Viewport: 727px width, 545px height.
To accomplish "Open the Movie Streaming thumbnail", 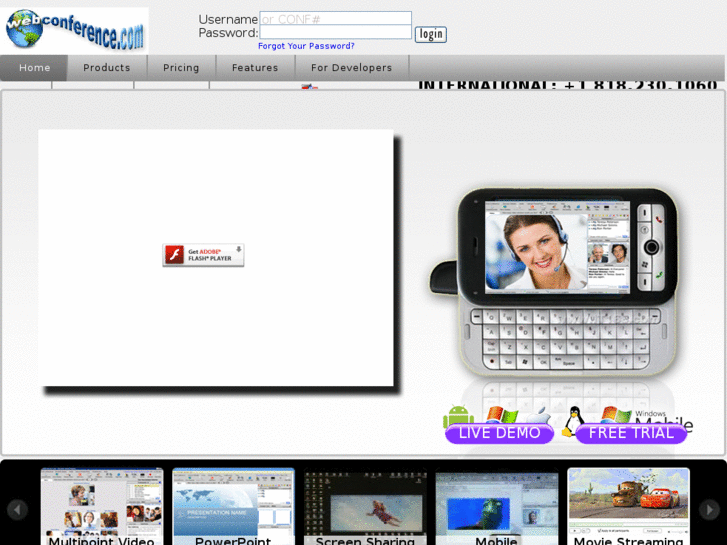I will (628, 506).
